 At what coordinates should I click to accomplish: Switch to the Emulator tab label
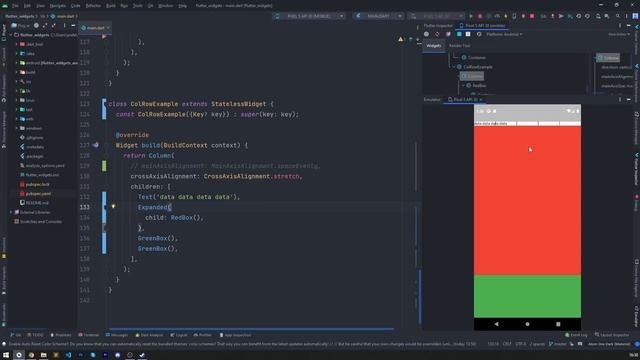click(432, 100)
